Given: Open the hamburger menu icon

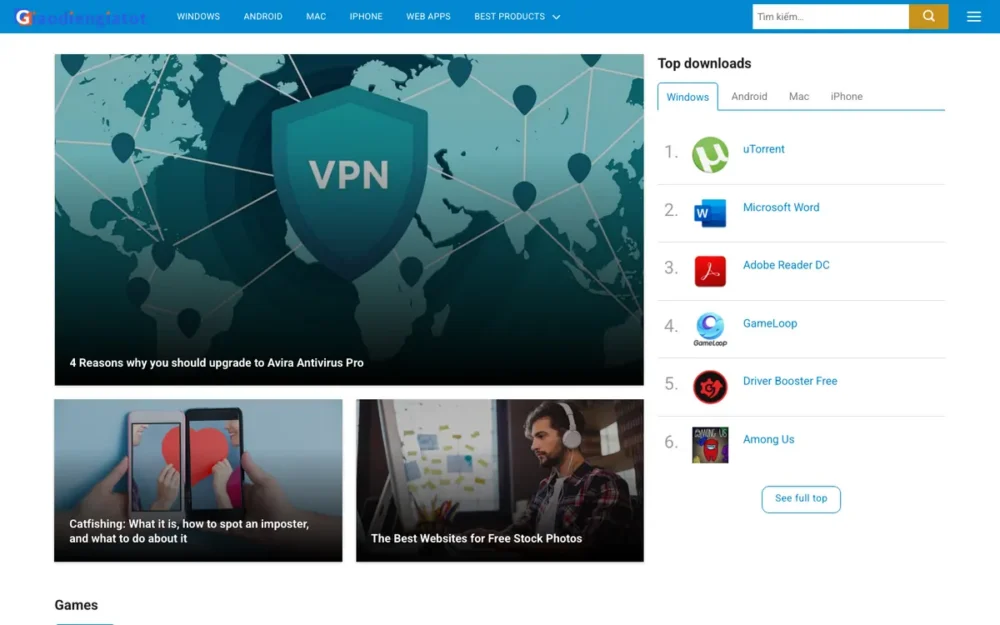Looking at the screenshot, I should (973, 17).
